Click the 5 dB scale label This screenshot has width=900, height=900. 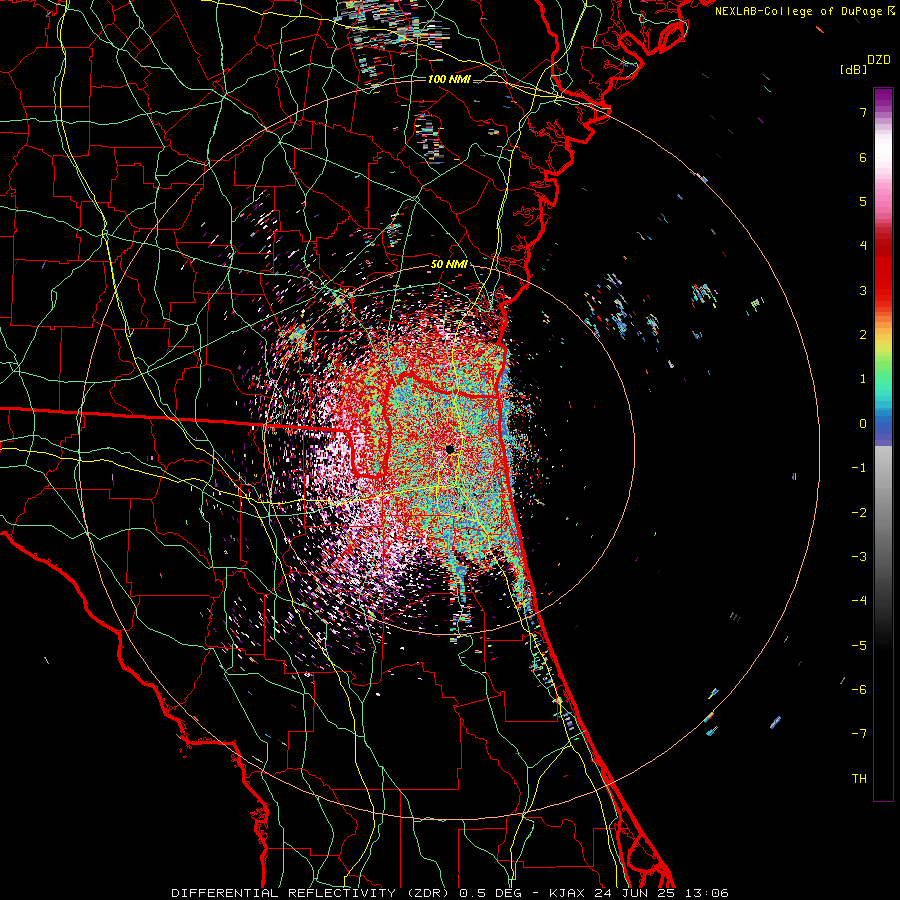click(863, 201)
